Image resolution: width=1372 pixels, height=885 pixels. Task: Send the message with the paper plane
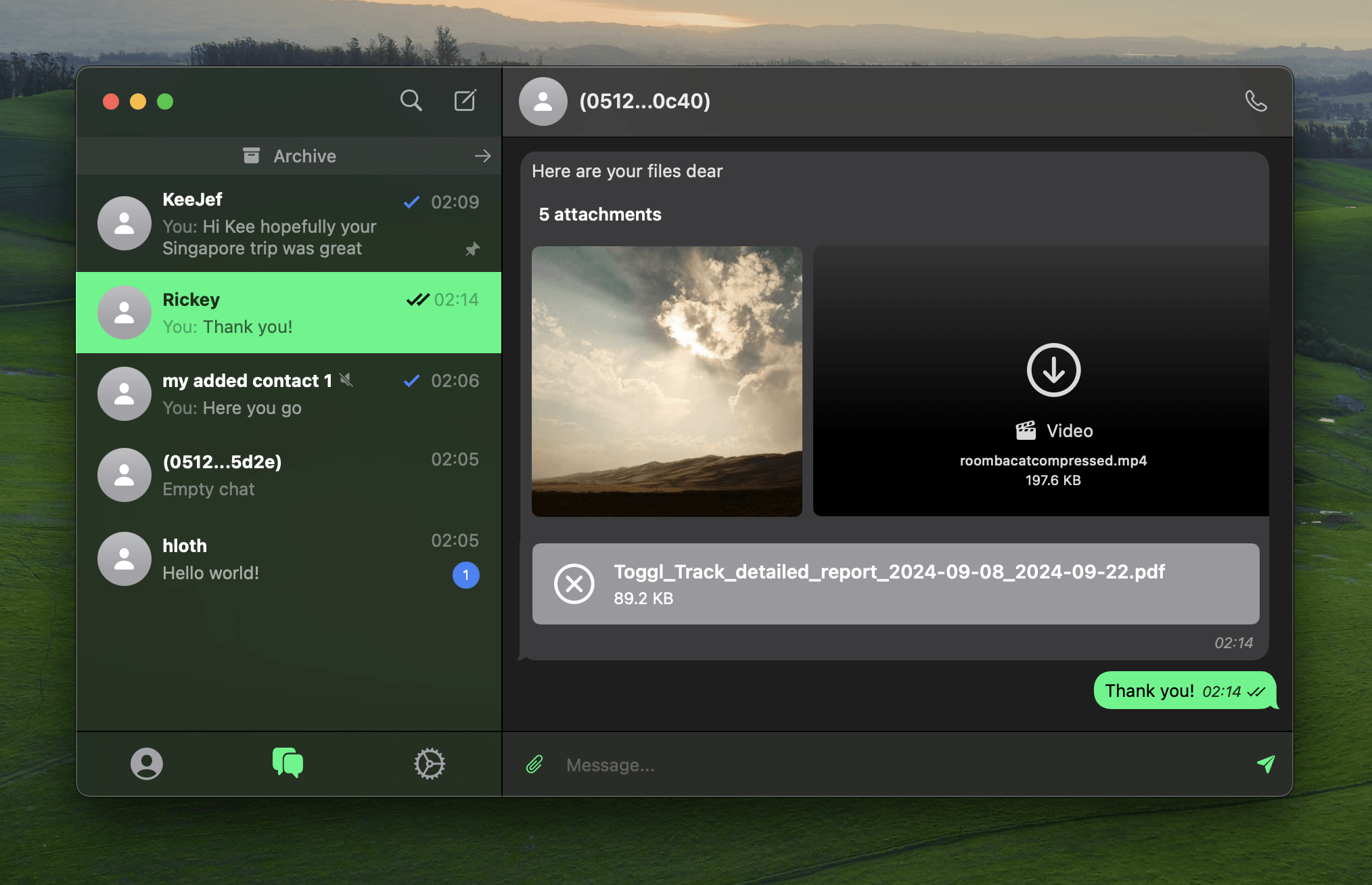(1266, 764)
